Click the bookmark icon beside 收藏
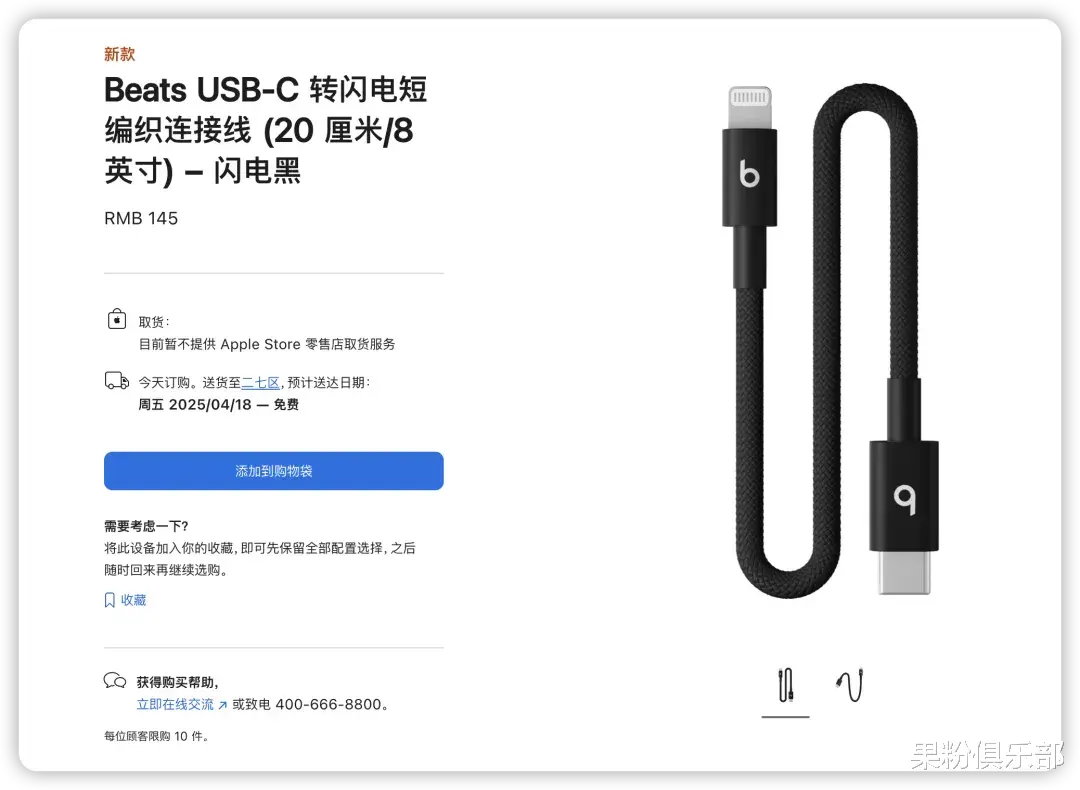The image size is (1080, 790). [110, 600]
